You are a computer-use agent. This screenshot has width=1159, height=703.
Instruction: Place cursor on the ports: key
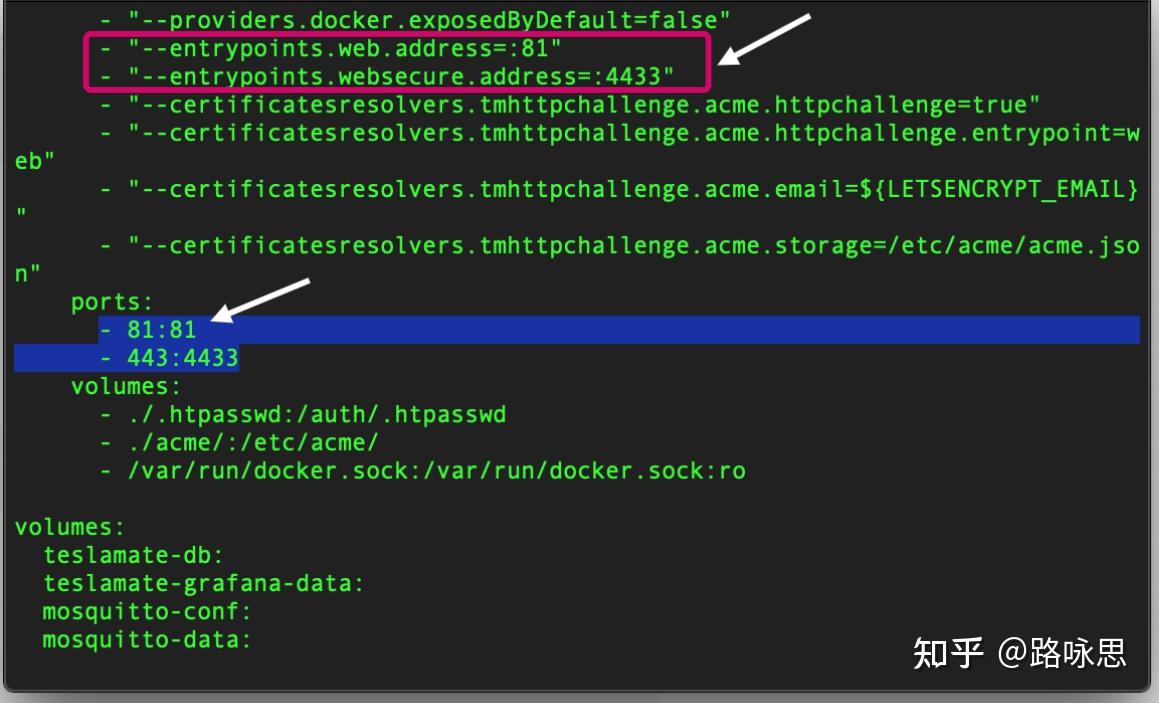pos(112,302)
